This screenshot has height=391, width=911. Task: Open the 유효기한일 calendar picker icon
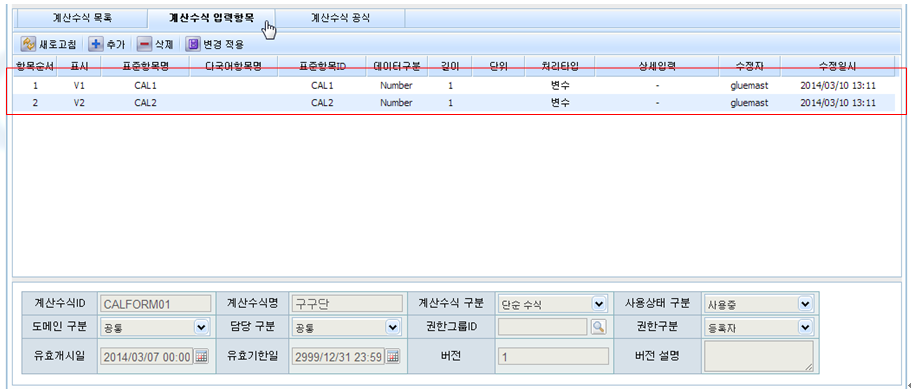(393, 356)
